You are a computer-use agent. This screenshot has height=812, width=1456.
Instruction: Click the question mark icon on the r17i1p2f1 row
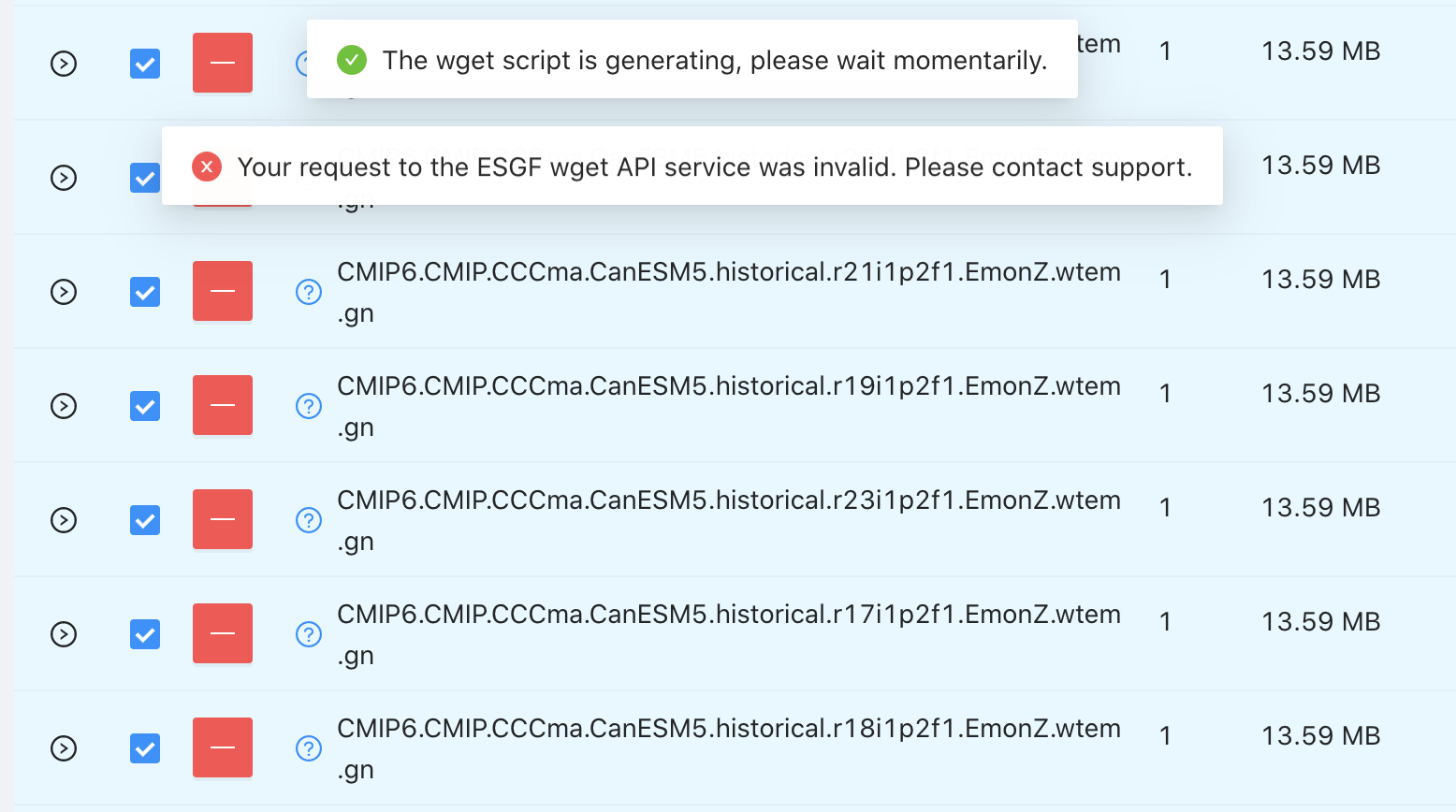click(x=309, y=633)
